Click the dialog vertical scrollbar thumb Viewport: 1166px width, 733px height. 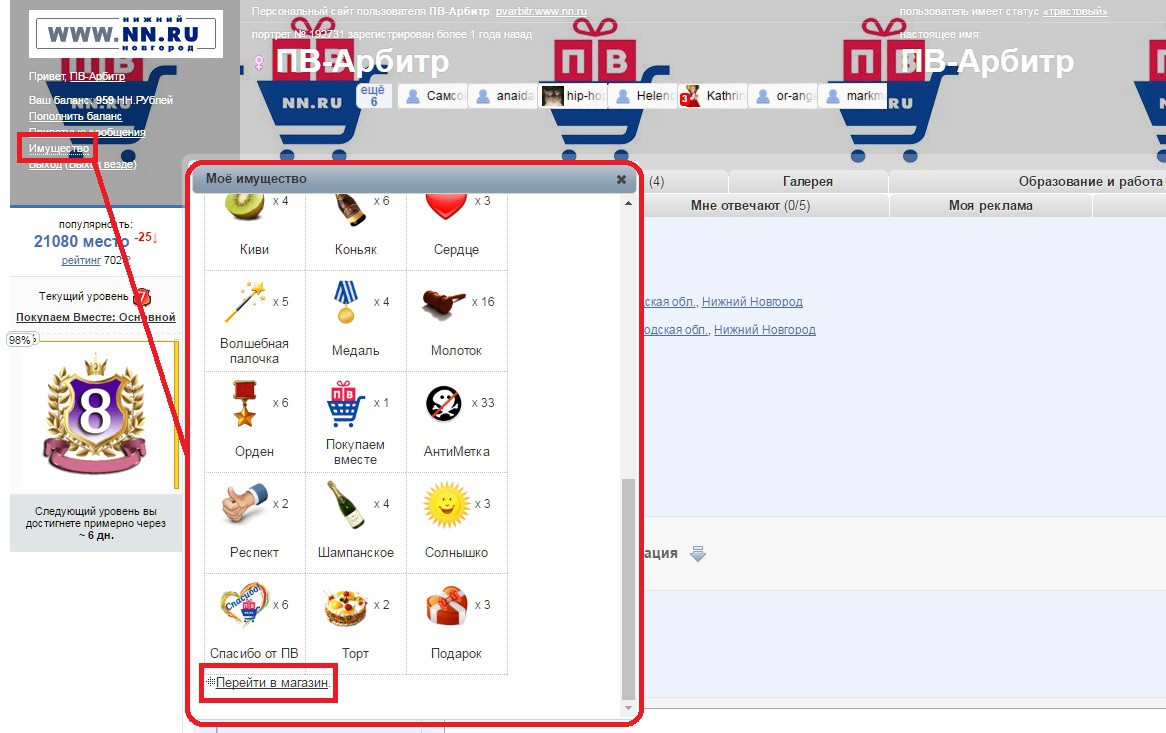click(x=628, y=589)
